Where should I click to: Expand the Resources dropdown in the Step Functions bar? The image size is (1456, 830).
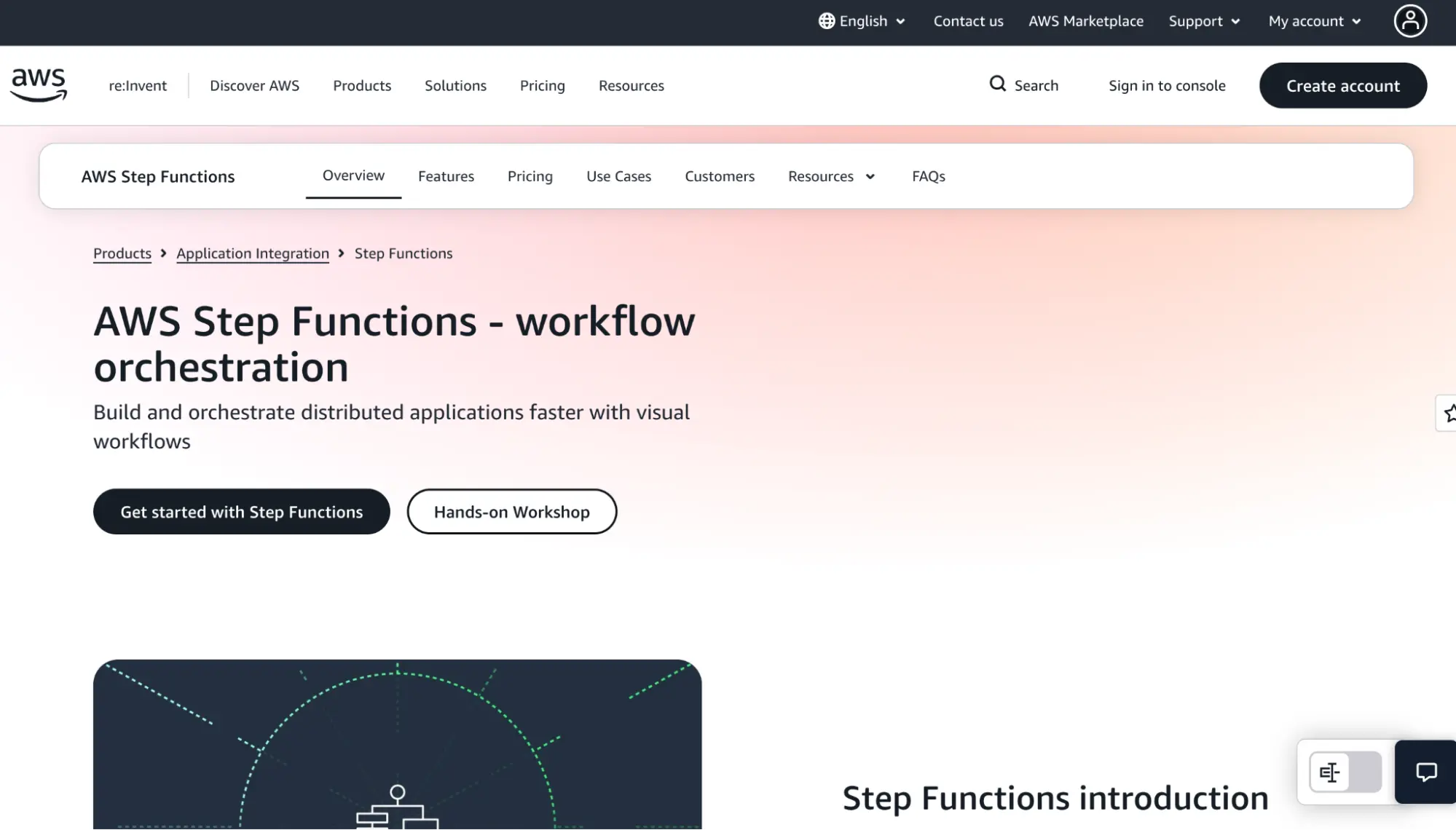pos(831,176)
